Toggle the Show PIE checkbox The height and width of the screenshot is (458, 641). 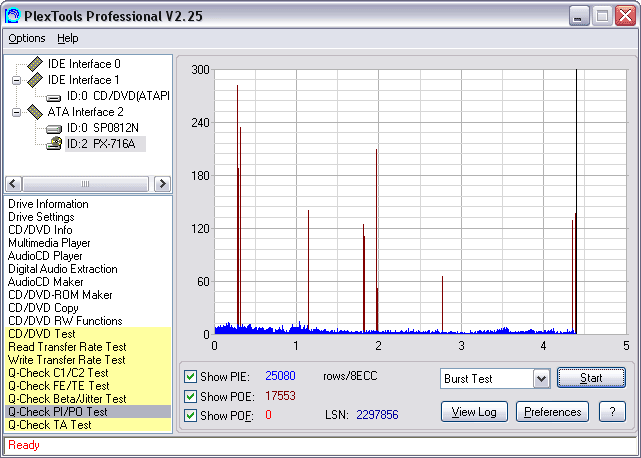point(190,376)
